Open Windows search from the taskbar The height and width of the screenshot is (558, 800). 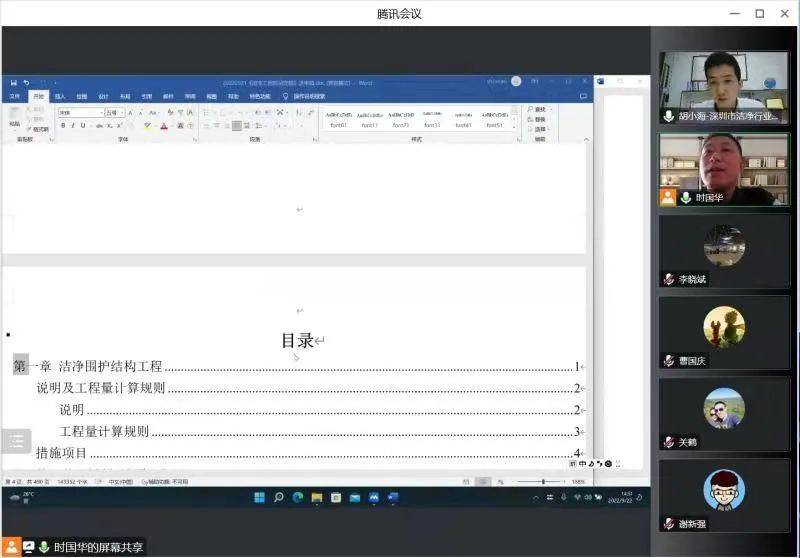(279, 497)
